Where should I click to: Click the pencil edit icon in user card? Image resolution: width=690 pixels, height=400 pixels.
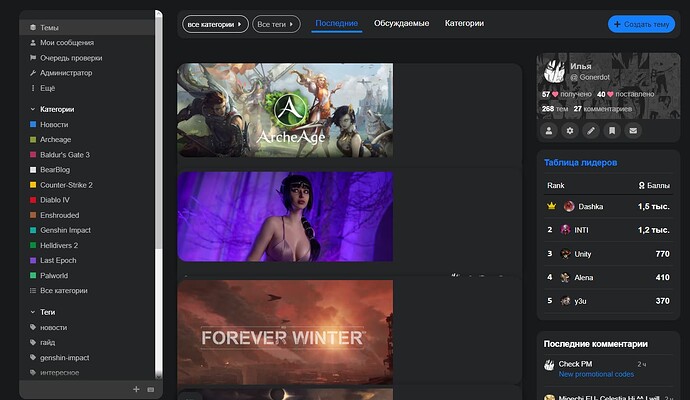[x=591, y=131]
